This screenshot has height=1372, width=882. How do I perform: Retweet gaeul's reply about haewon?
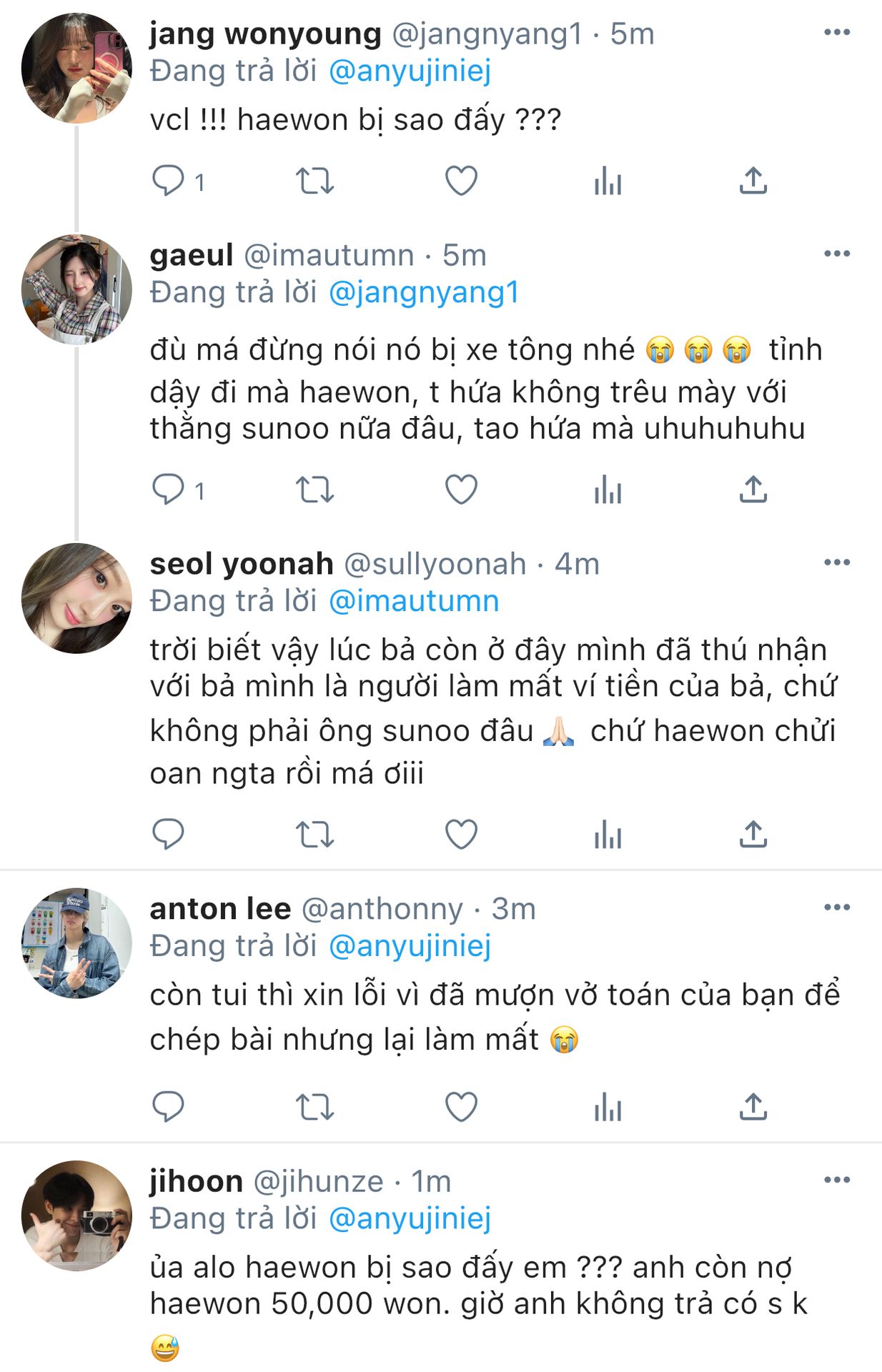(314, 490)
